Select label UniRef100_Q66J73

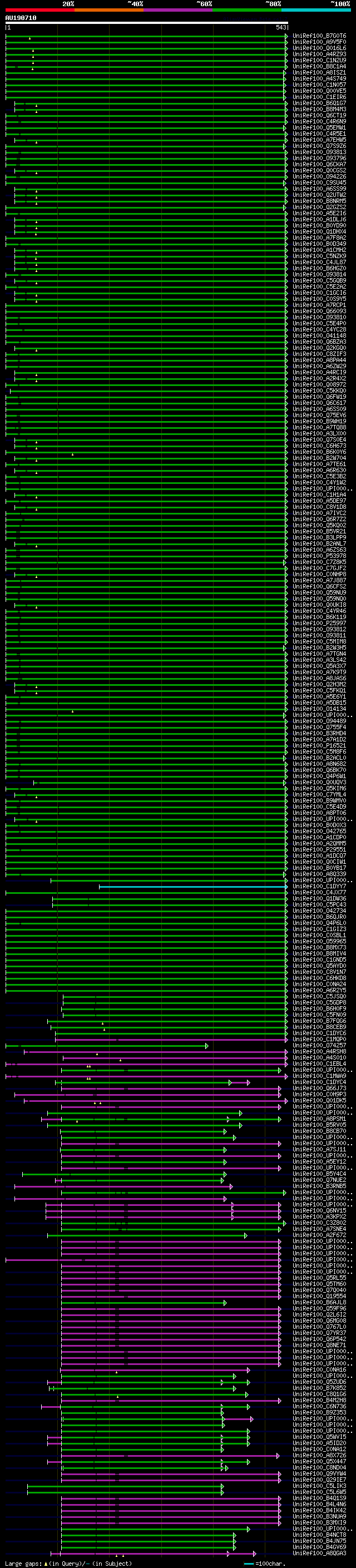pyautogui.click(x=319, y=1089)
